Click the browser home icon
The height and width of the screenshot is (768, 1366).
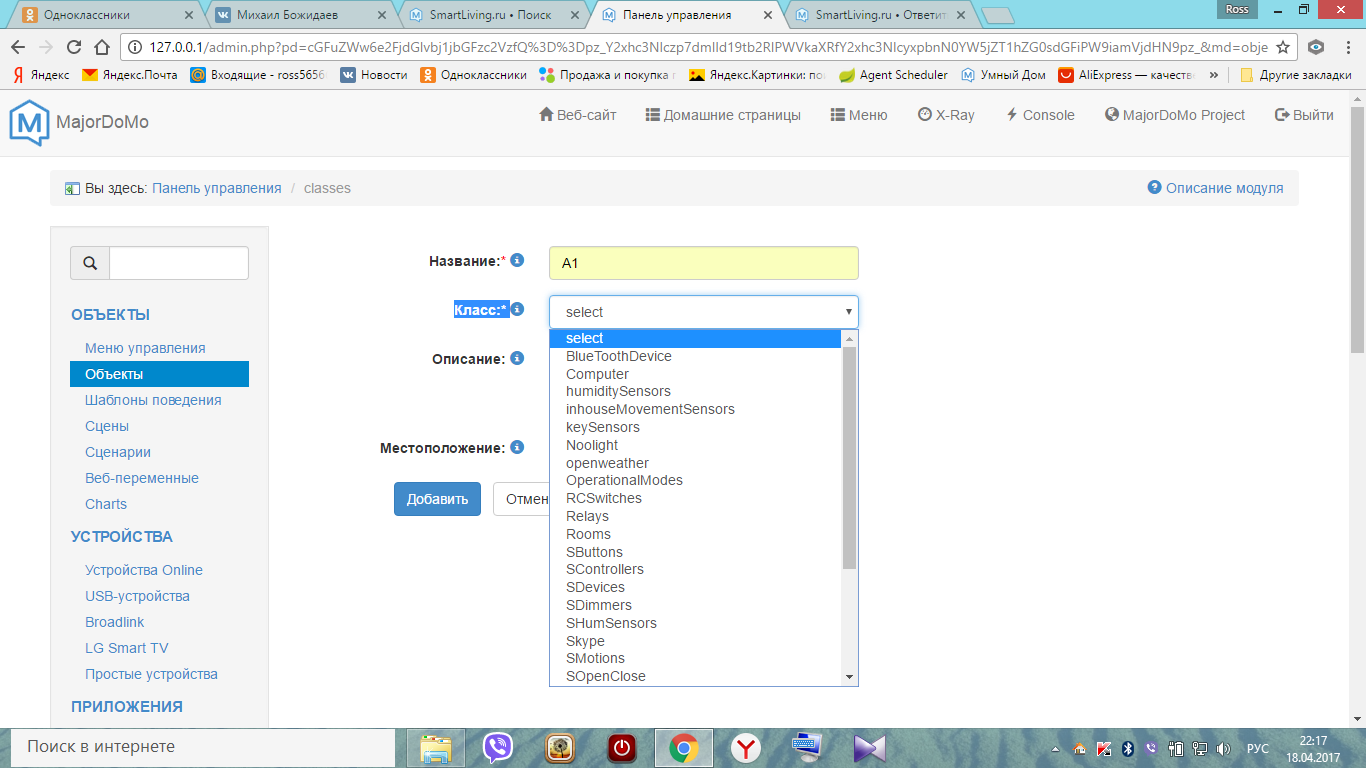pos(101,47)
